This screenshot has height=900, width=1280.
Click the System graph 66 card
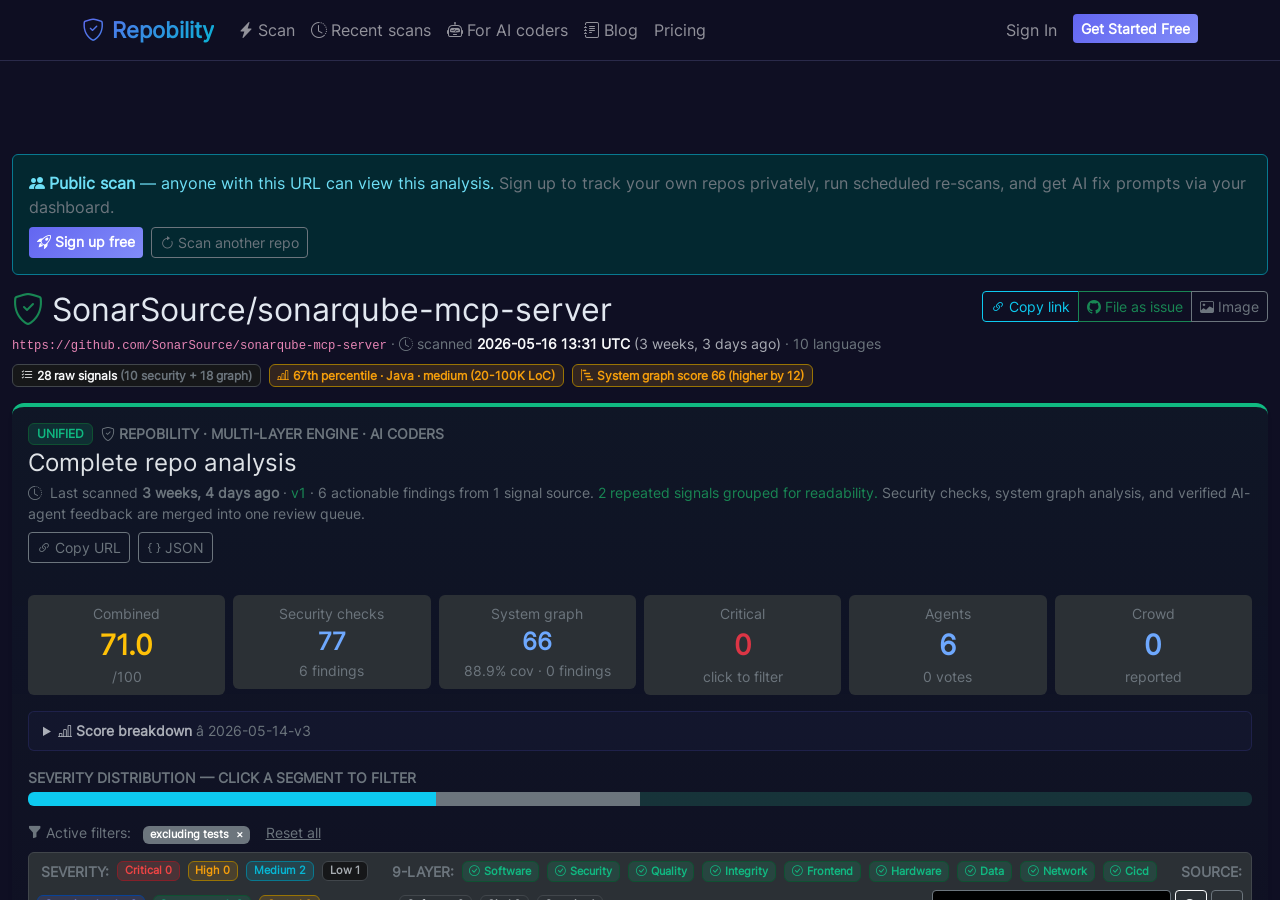click(537, 642)
